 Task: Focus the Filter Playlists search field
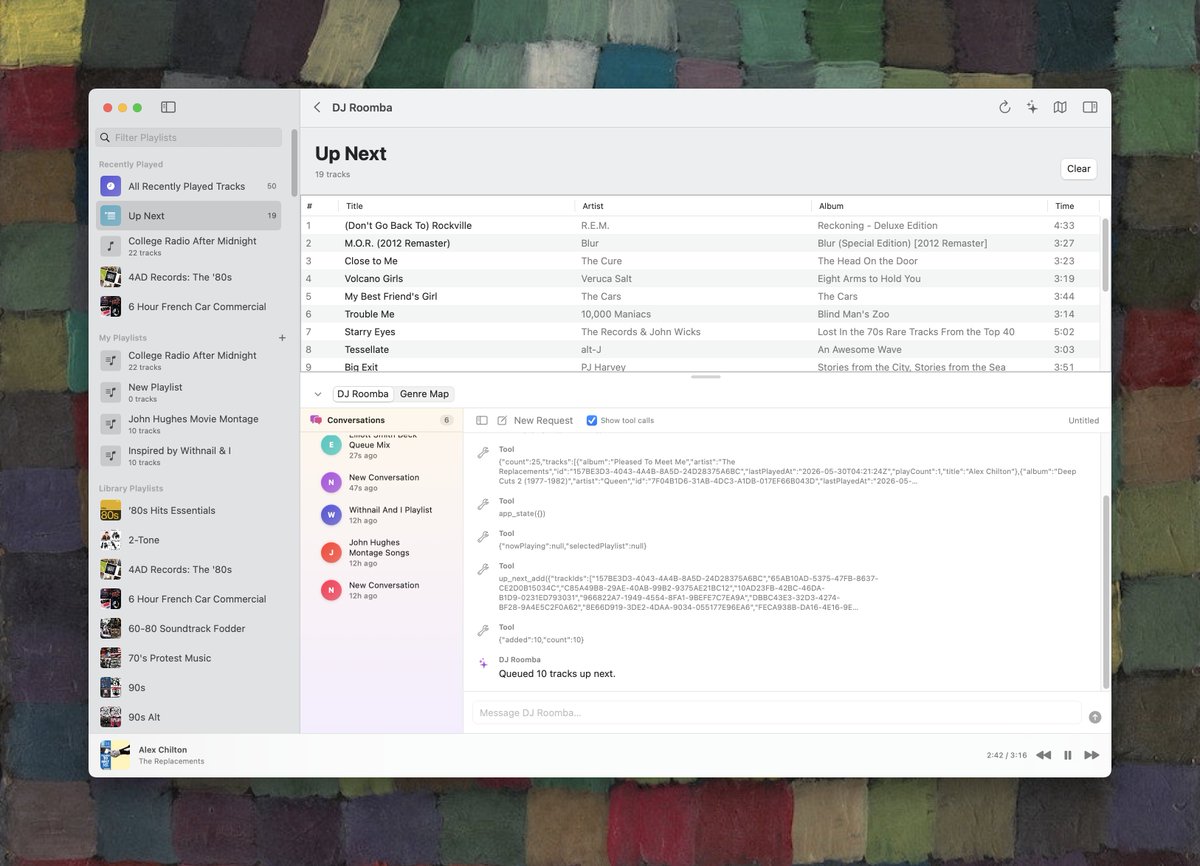coord(189,137)
